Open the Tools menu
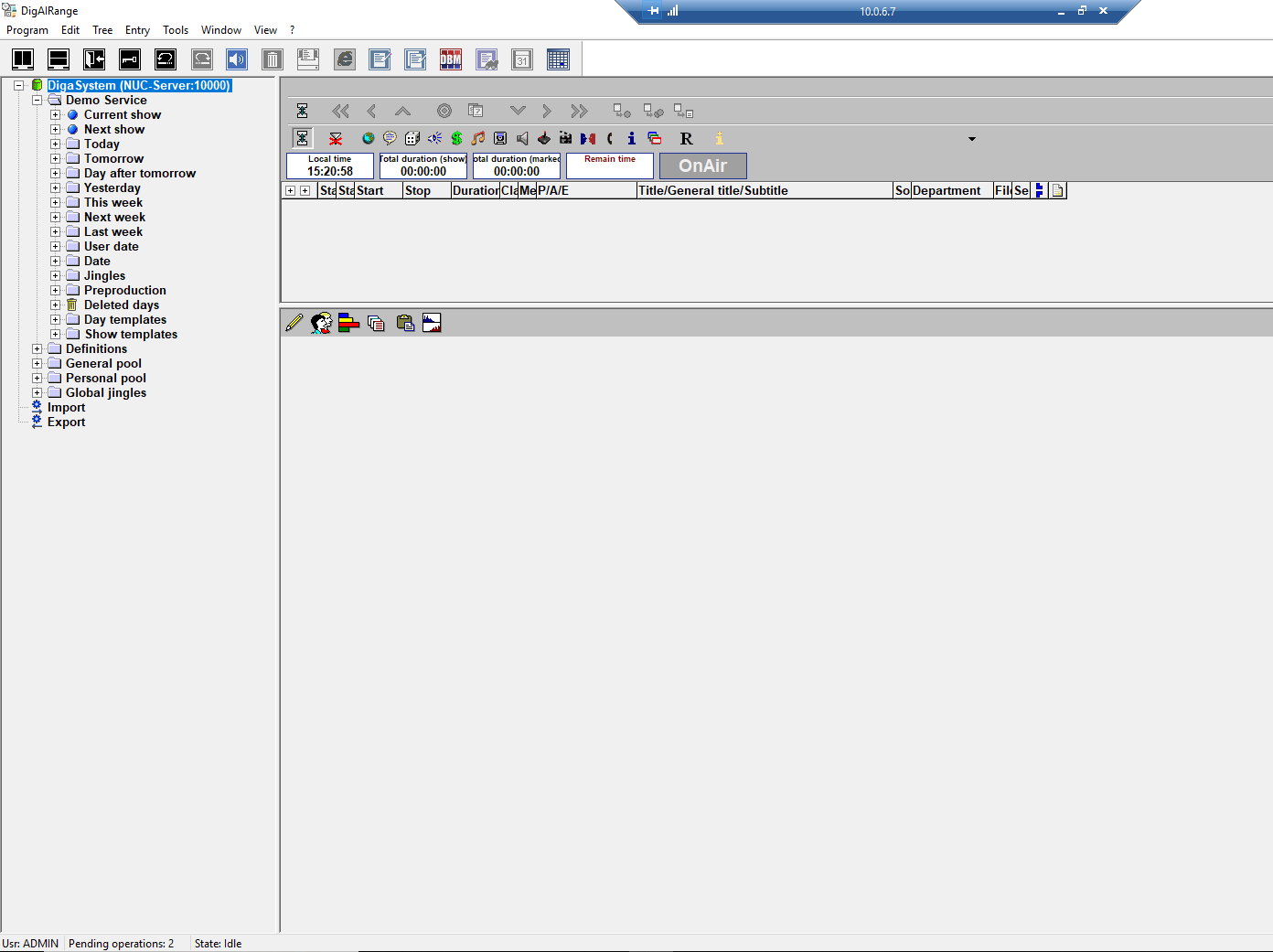Screen dimensions: 1273x952 click(x=176, y=30)
